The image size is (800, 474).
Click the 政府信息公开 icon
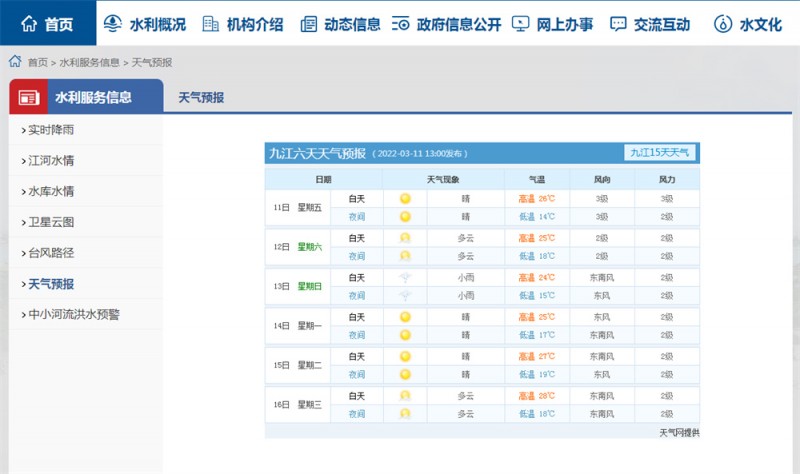[401, 24]
